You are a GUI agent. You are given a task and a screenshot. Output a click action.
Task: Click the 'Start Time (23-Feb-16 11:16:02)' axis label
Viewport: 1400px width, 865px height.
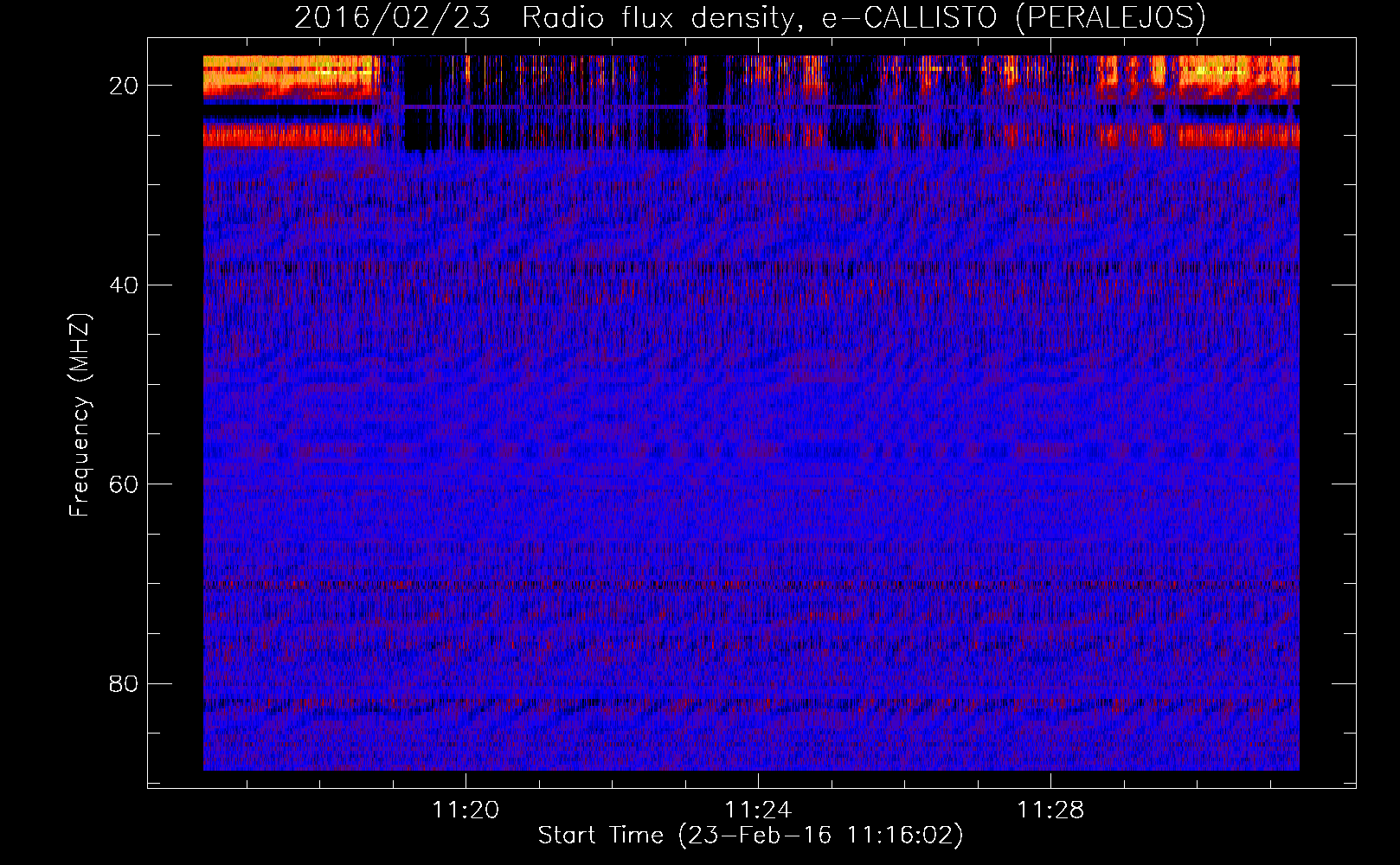coord(750,836)
